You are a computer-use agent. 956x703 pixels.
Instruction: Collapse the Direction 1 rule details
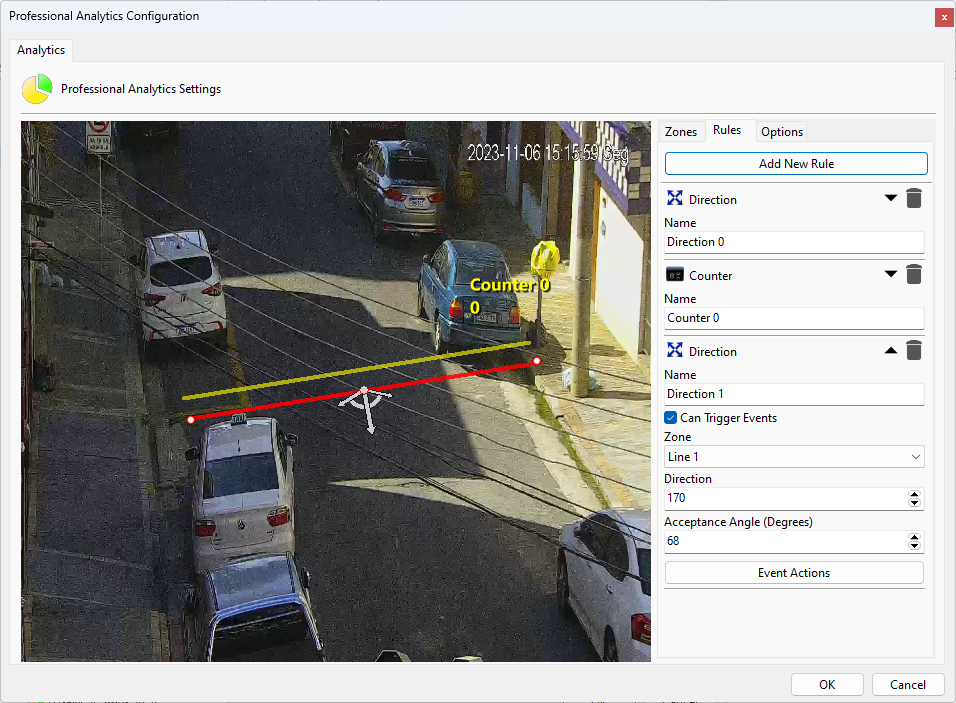tap(891, 351)
